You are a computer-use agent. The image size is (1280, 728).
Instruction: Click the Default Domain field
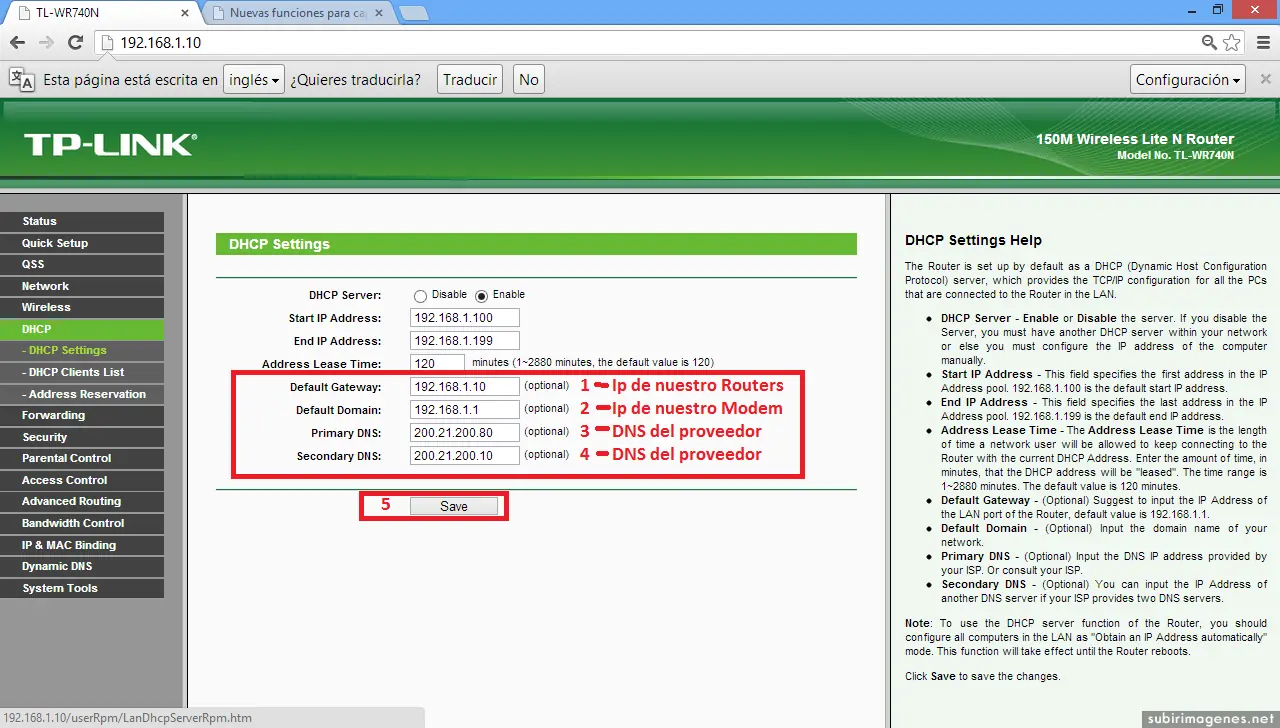pyautogui.click(x=465, y=409)
